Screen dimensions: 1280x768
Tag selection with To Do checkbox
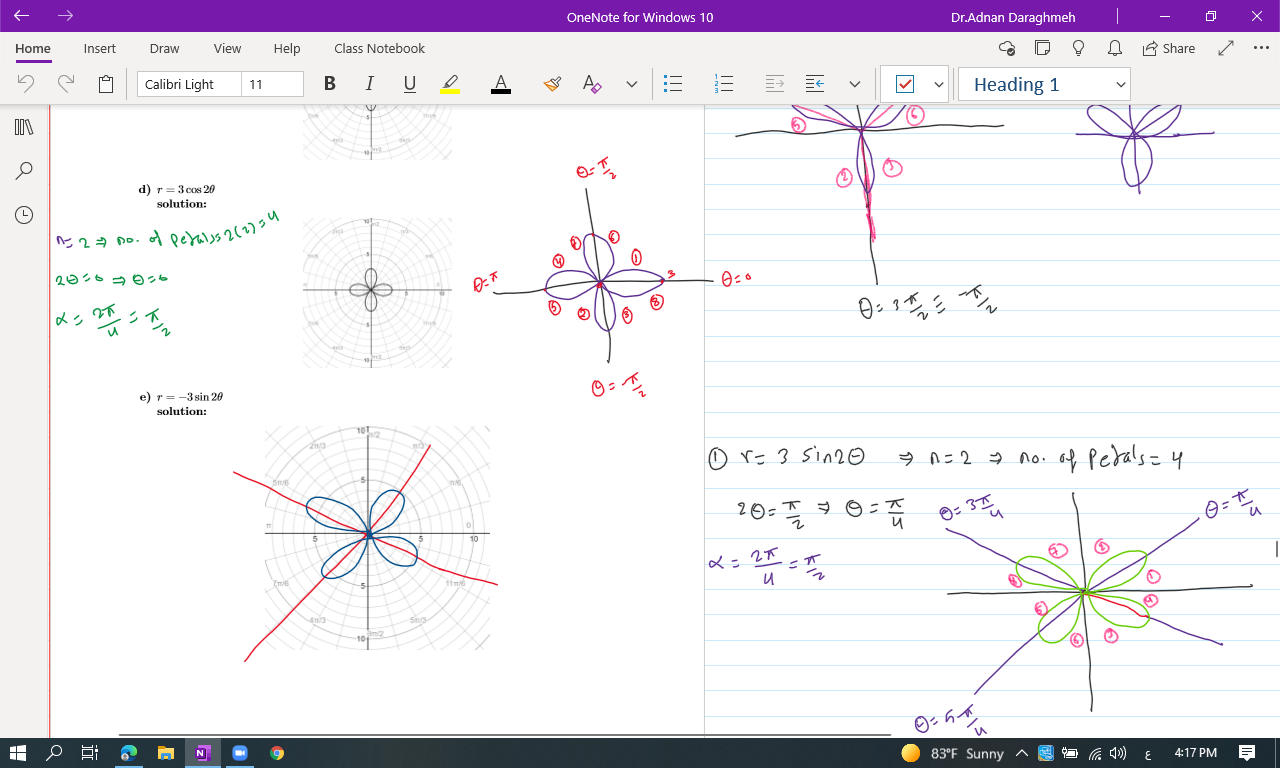point(904,84)
